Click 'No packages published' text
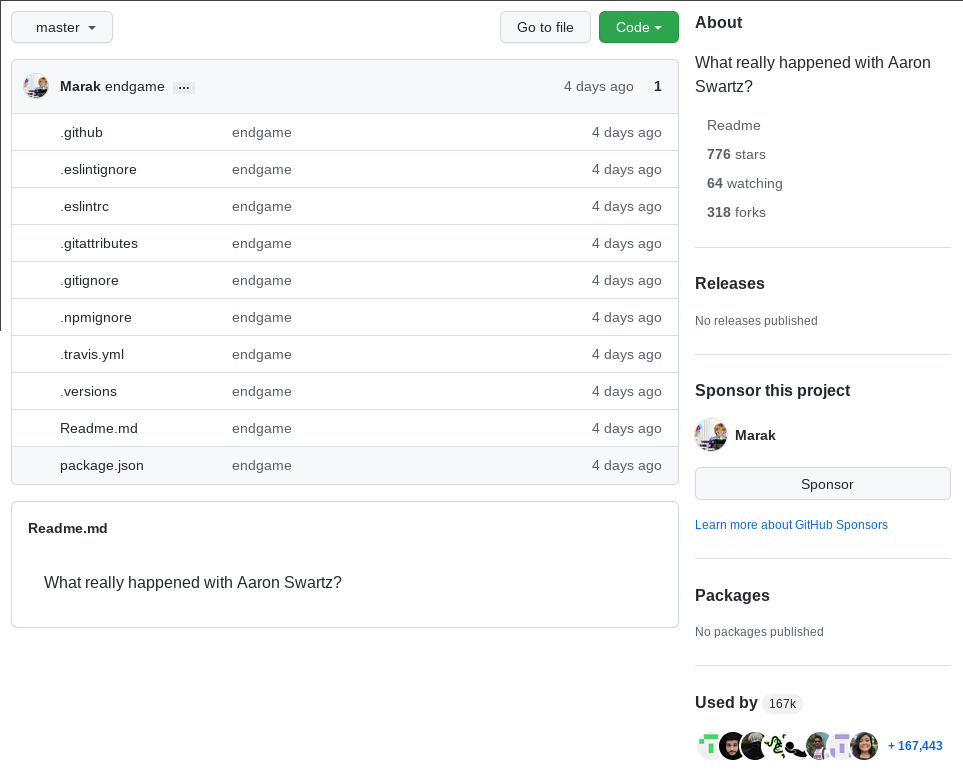This screenshot has width=963, height=778. point(759,632)
